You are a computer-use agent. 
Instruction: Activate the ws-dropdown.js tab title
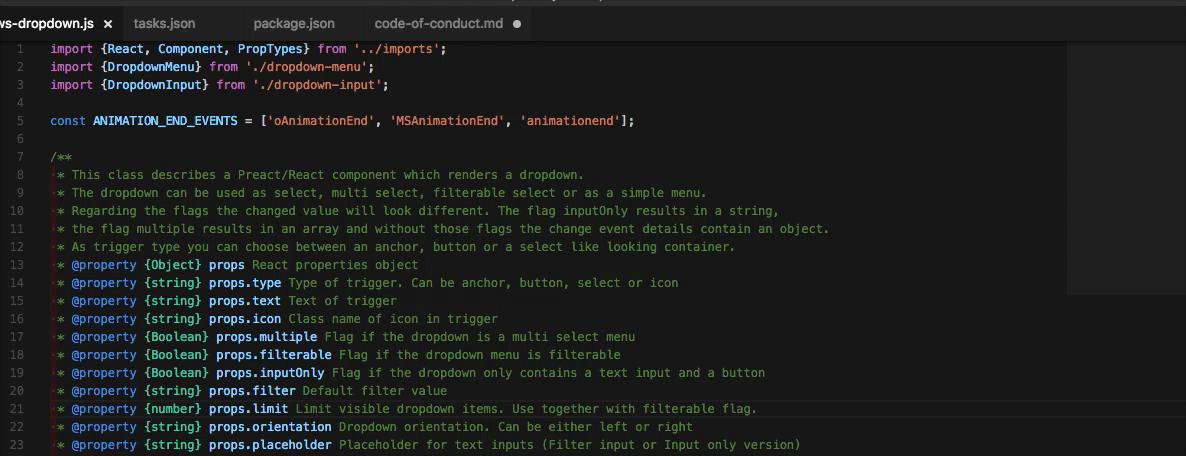(x=47, y=23)
